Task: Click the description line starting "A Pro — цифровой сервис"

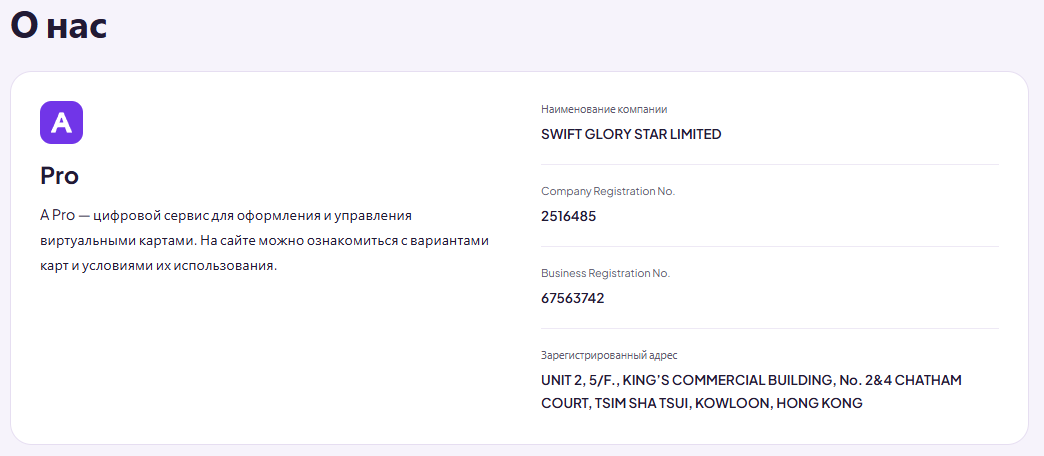Action: [x=226, y=216]
